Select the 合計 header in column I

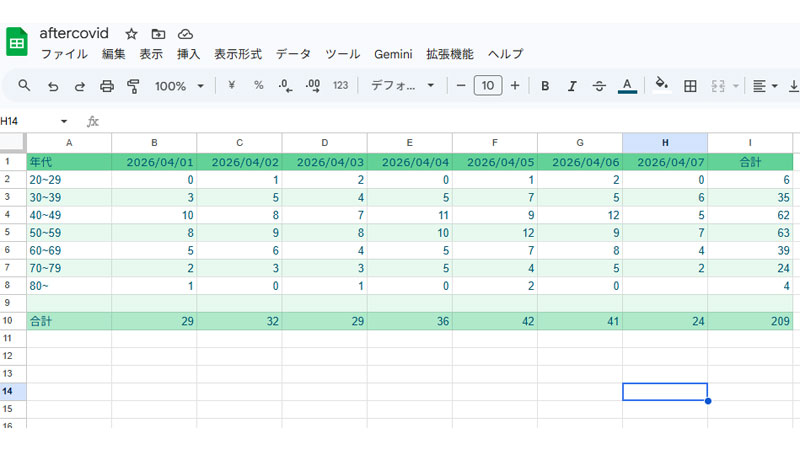(x=750, y=162)
